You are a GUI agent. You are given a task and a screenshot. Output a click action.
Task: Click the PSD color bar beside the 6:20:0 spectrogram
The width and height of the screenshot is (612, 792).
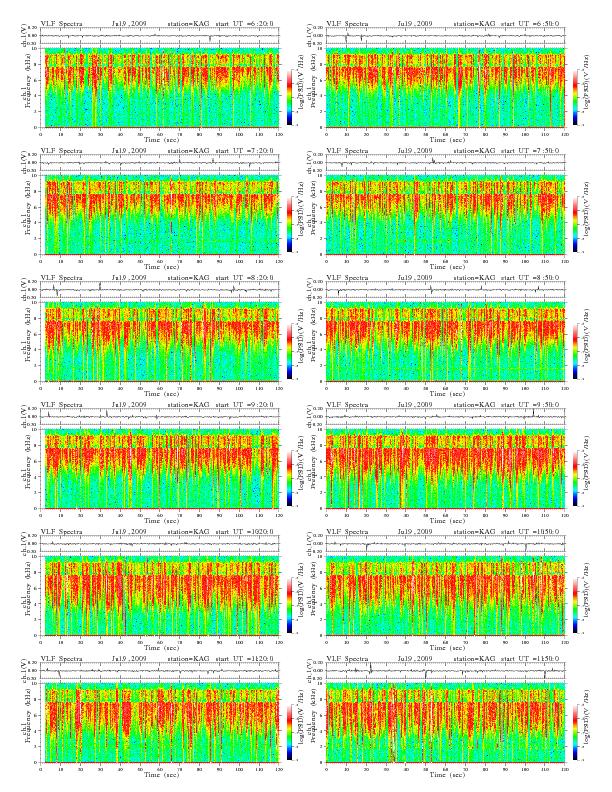(x=289, y=96)
